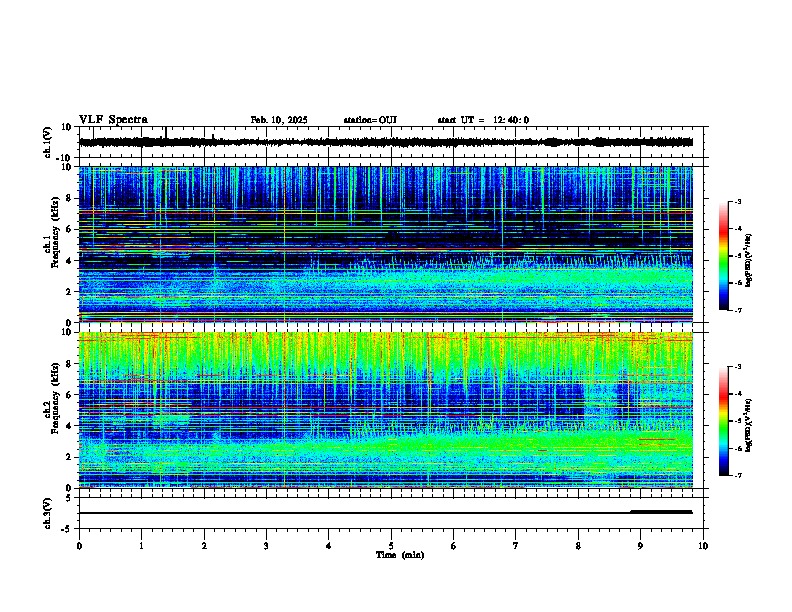Click inside the ch.1 frequency spectrogram
Screen dimensions: 792x612
point(386,244)
